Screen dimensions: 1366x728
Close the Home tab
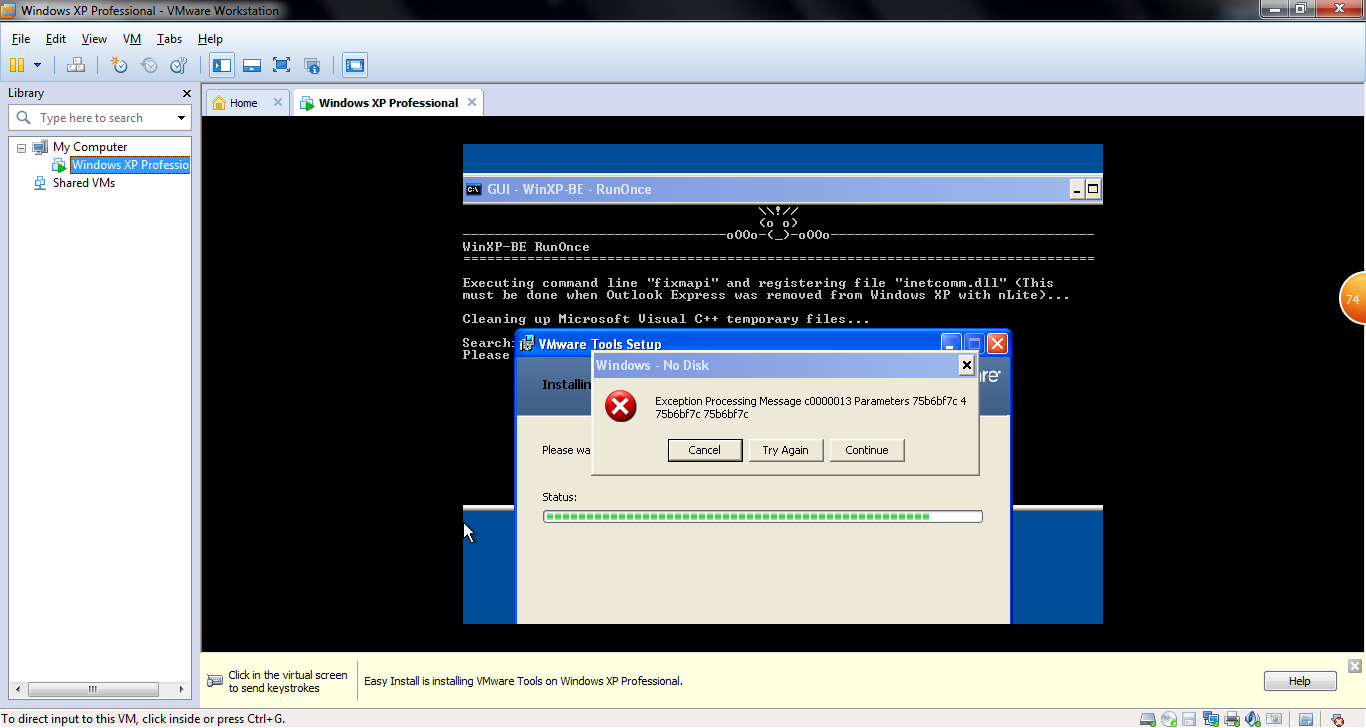coord(278,102)
